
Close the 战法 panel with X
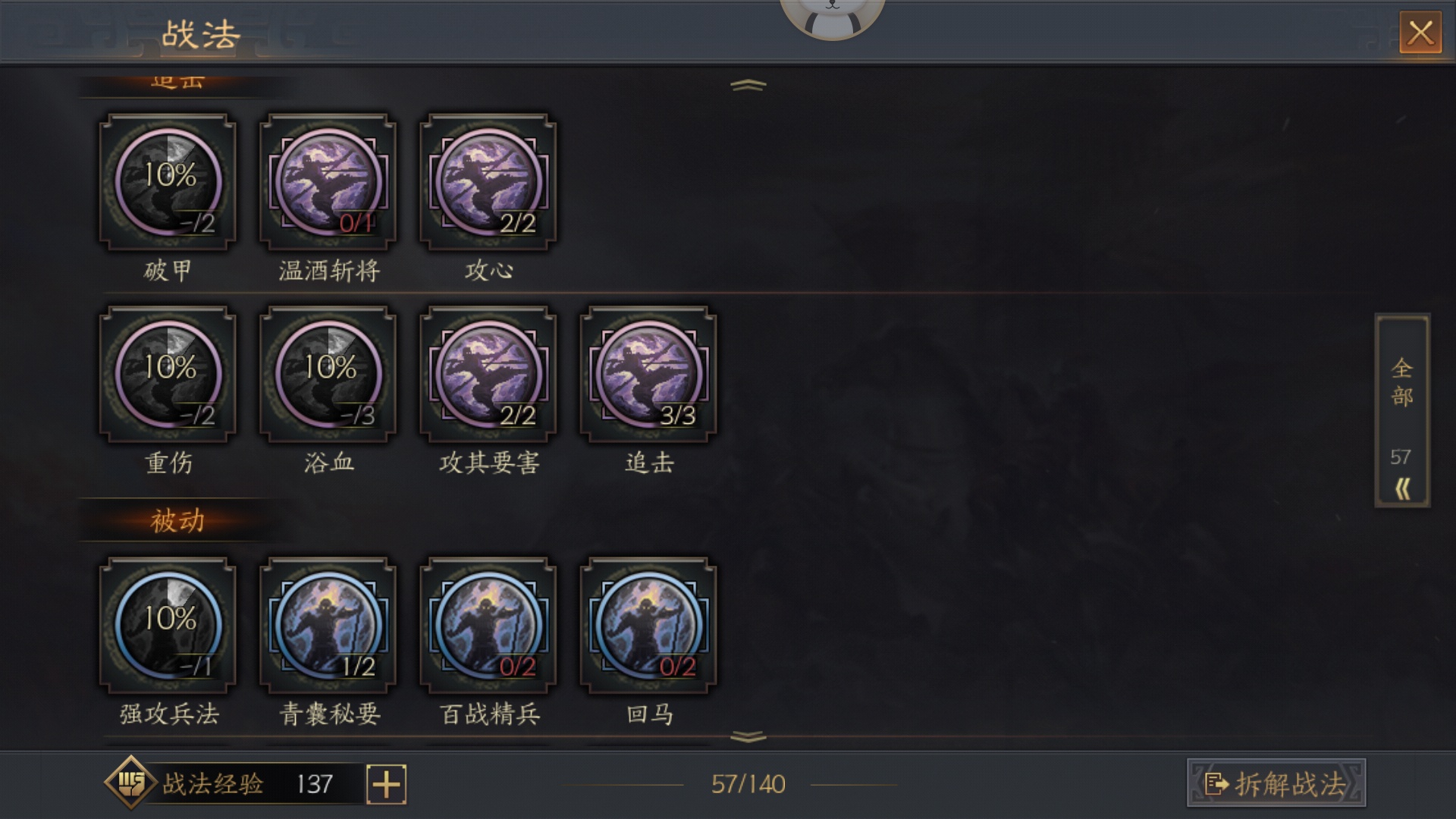(1420, 33)
